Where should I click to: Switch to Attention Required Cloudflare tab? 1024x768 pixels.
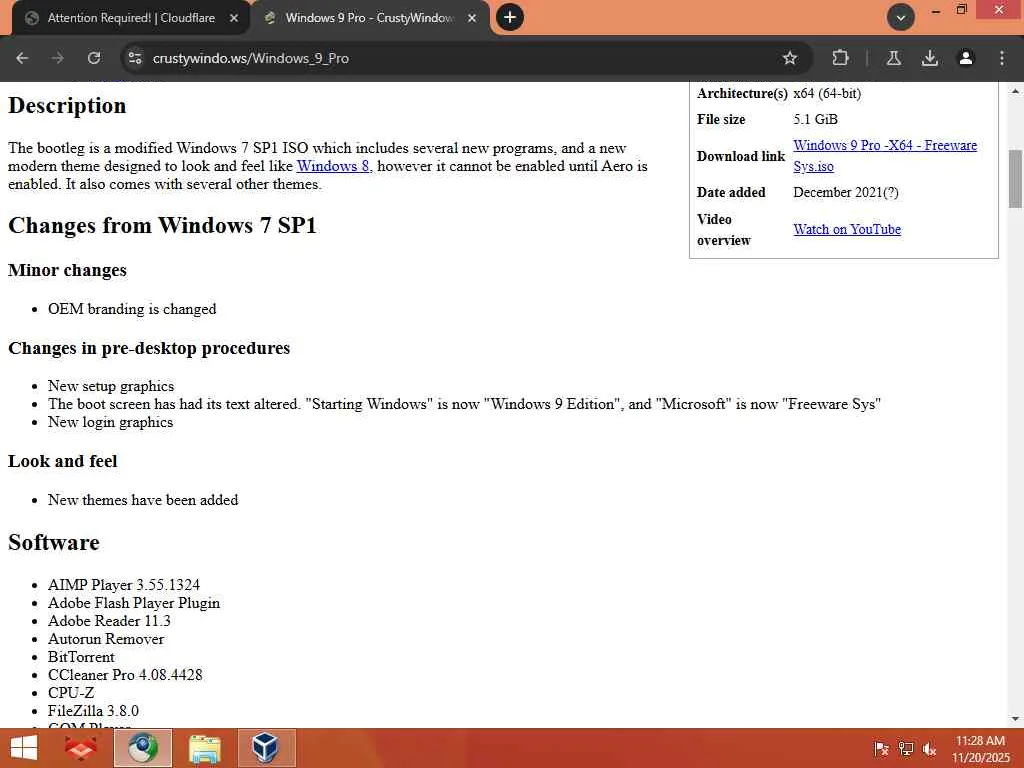pos(131,18)
